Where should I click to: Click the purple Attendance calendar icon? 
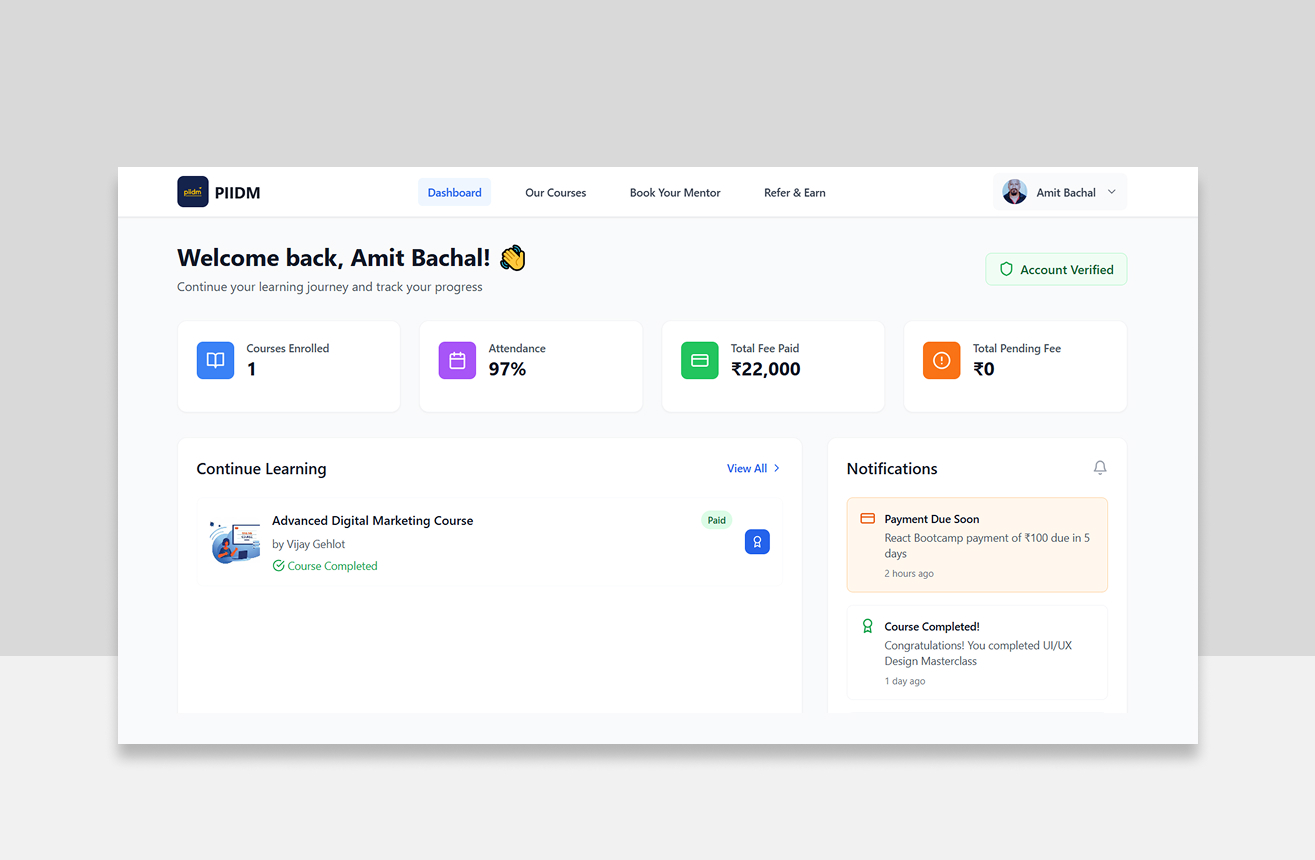[457, 360]
